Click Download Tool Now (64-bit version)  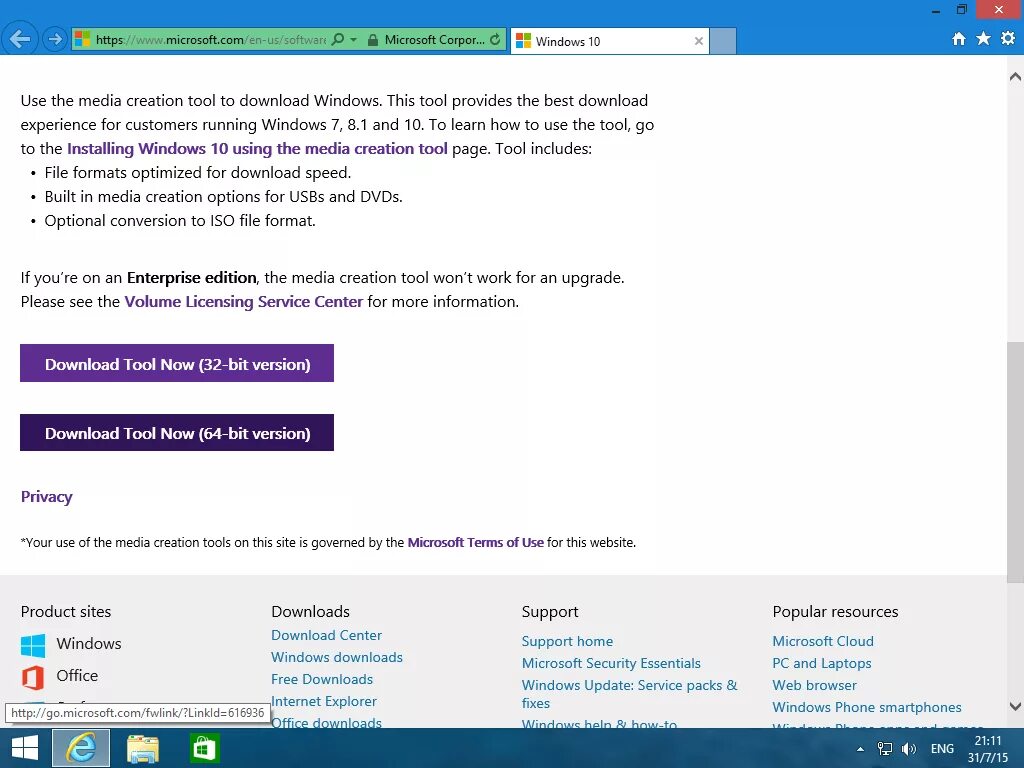tap(177, 432)
